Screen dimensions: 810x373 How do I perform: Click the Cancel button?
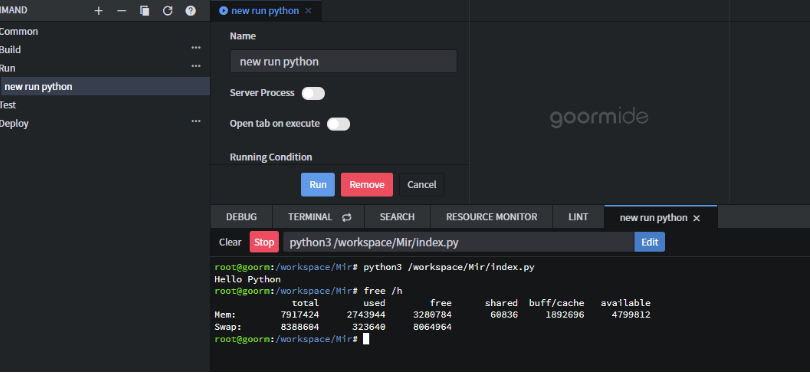click(x=422, y=184)
